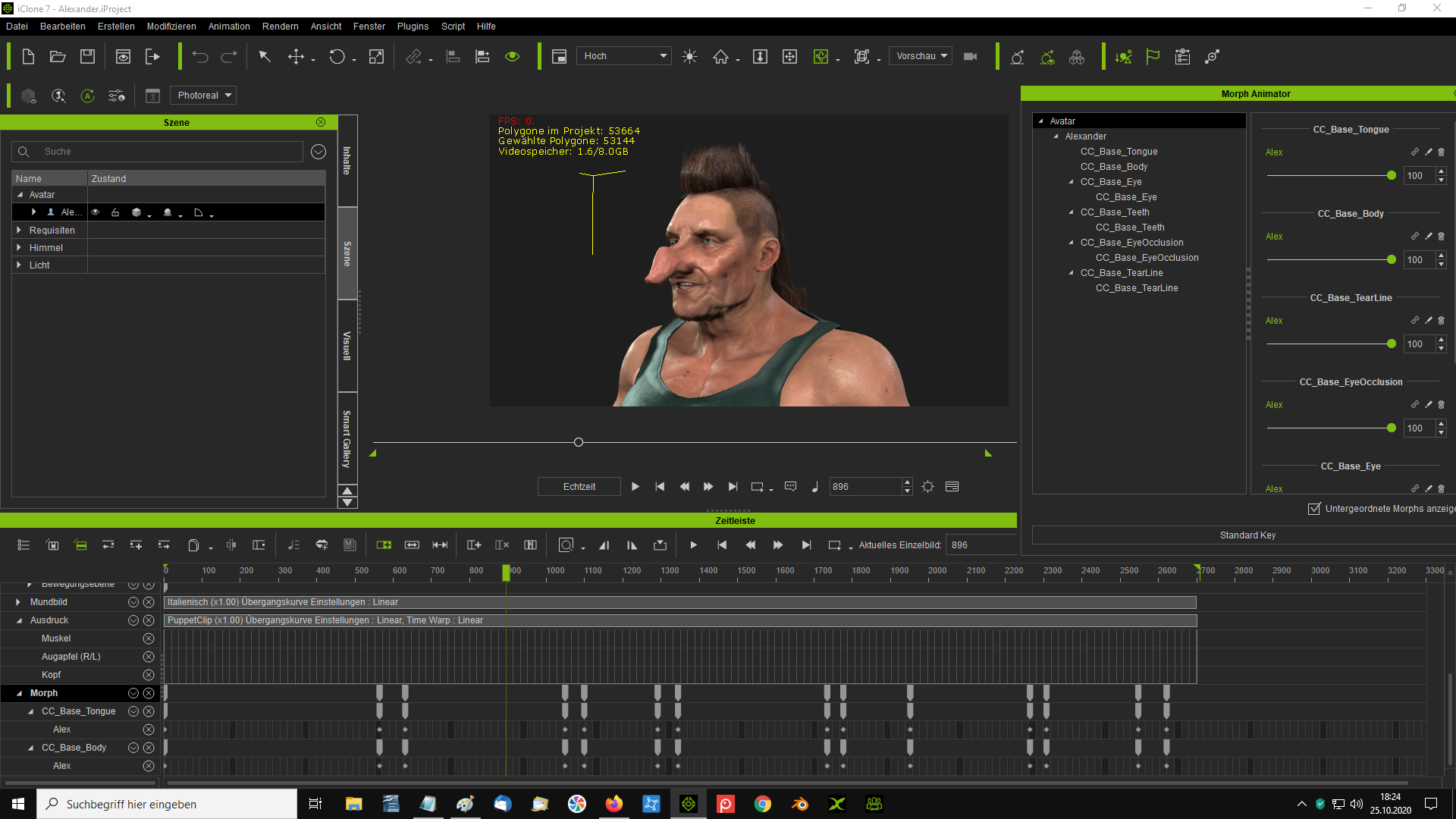The height and width of the screenshot is (819, 1456).
Task: Click the viewport playback scrubber handle
Action: click(x=579, y=442)
